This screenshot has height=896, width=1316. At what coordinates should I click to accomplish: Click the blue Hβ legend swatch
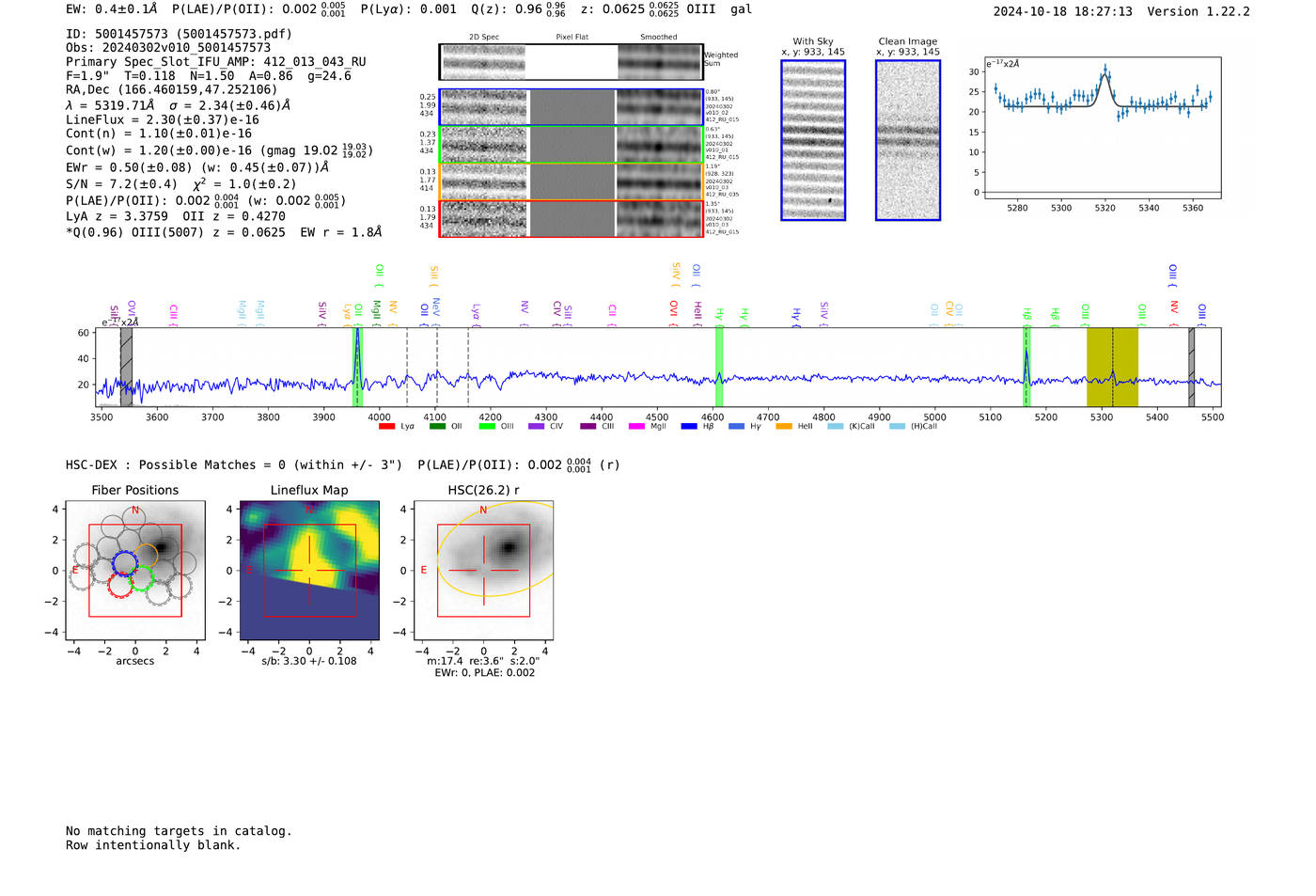click(689, 427)
